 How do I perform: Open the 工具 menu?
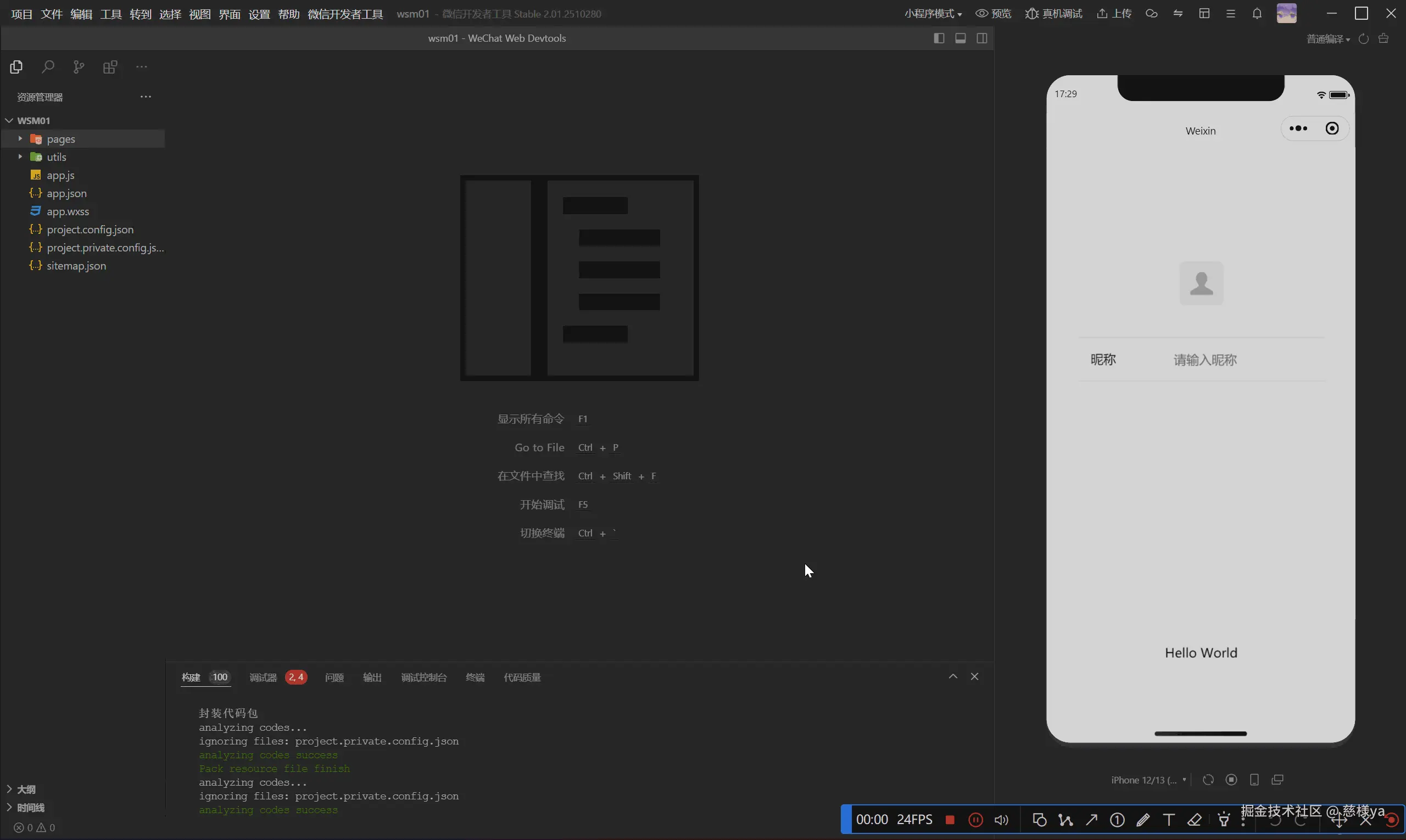point(110,14)
